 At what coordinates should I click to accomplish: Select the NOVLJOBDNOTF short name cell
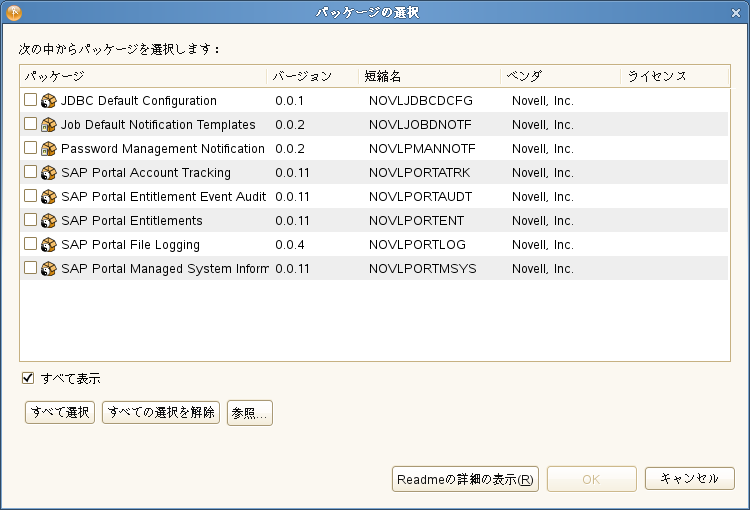[420, 125]
